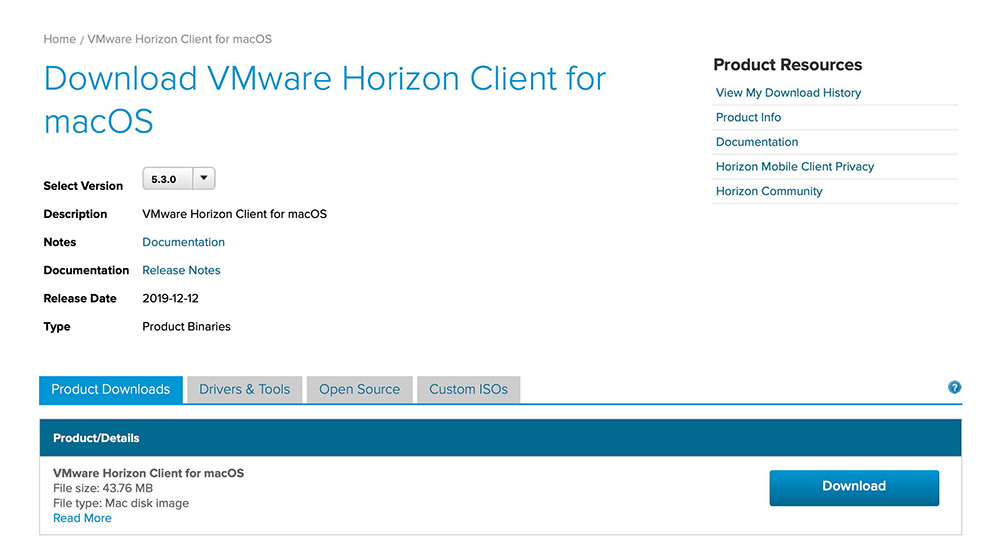
Task: Click VMware Horizon Client breadcrumb link
Action: (x=179, y=39)
